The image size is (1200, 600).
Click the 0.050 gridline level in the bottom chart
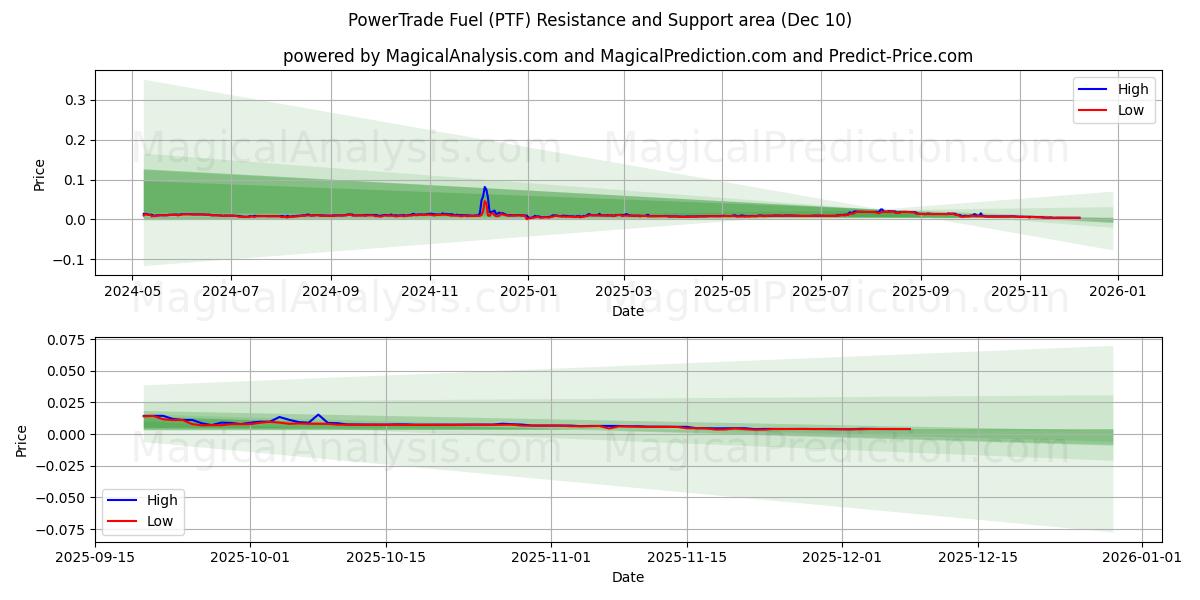tap(600, 370)
